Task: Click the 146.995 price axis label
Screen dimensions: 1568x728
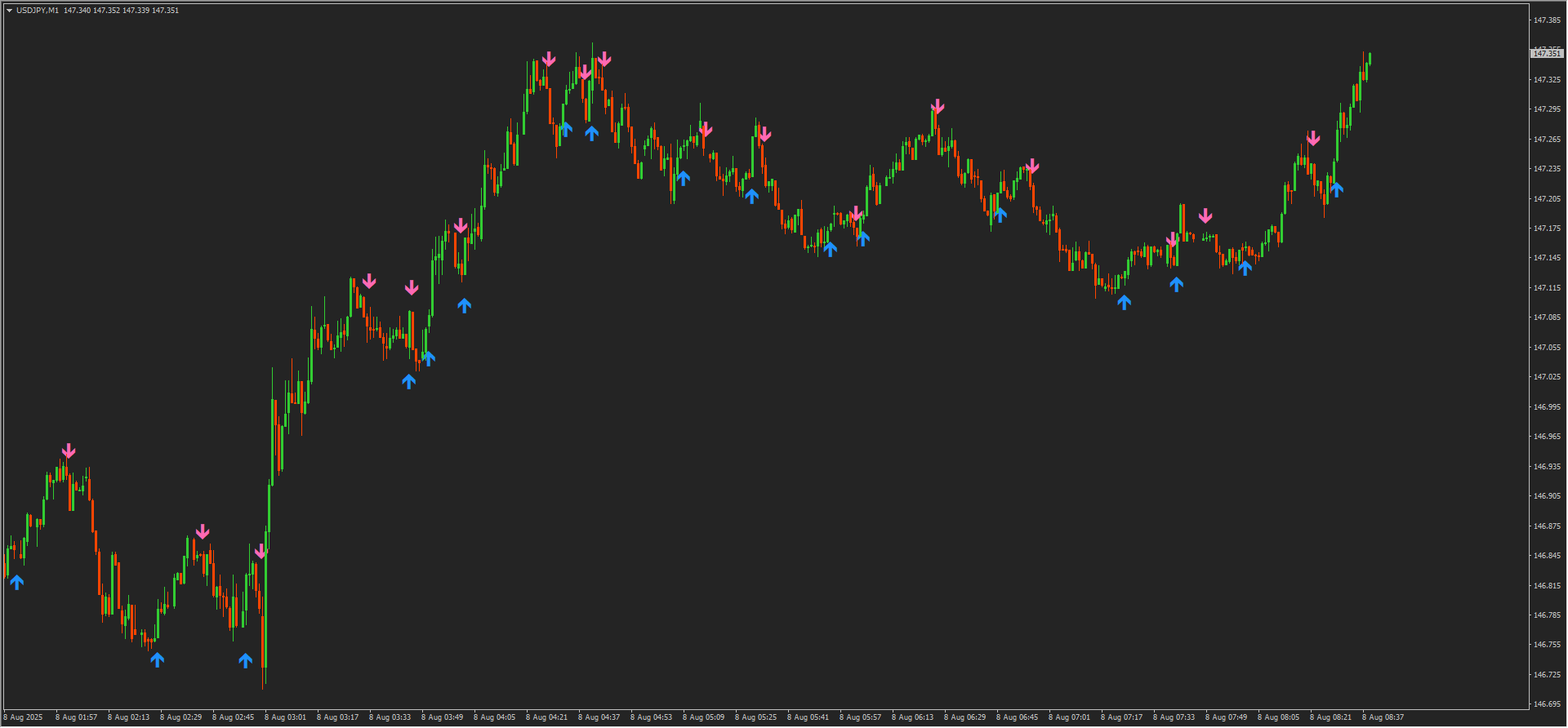Action: (x=1547, y=407)
